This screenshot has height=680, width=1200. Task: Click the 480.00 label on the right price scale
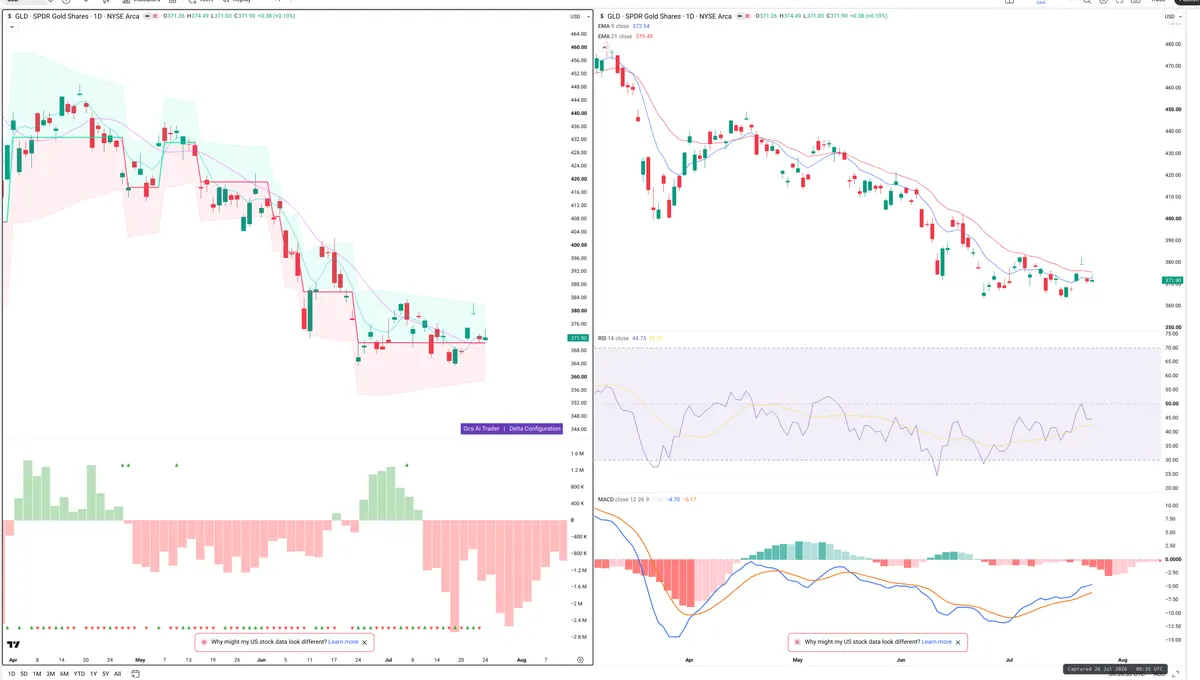[x=1173, y=44]
